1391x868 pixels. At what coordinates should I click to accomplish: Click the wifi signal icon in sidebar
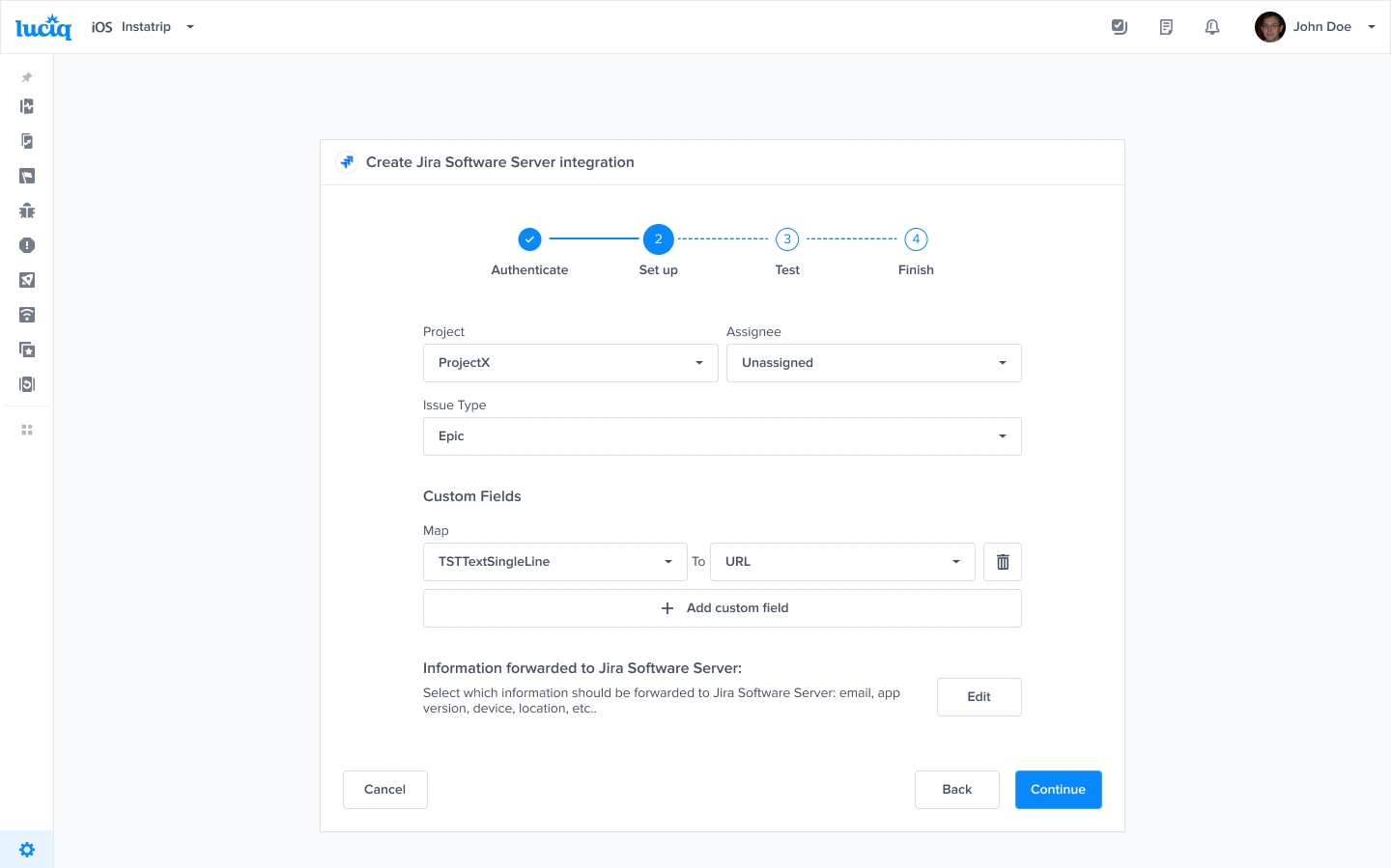[27, 315]
